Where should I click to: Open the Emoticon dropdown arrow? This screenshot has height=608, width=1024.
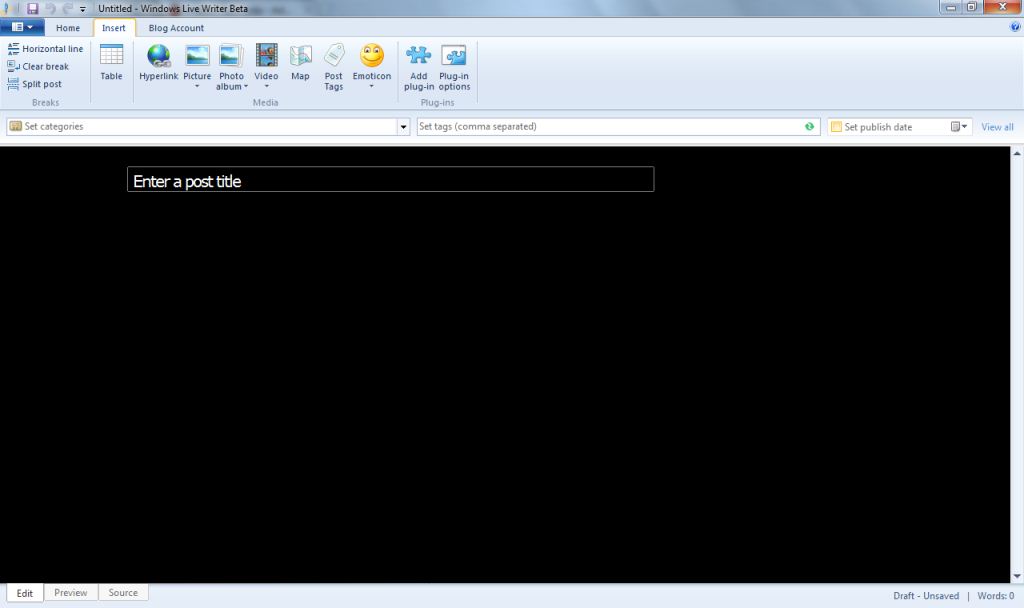[372, 86]
